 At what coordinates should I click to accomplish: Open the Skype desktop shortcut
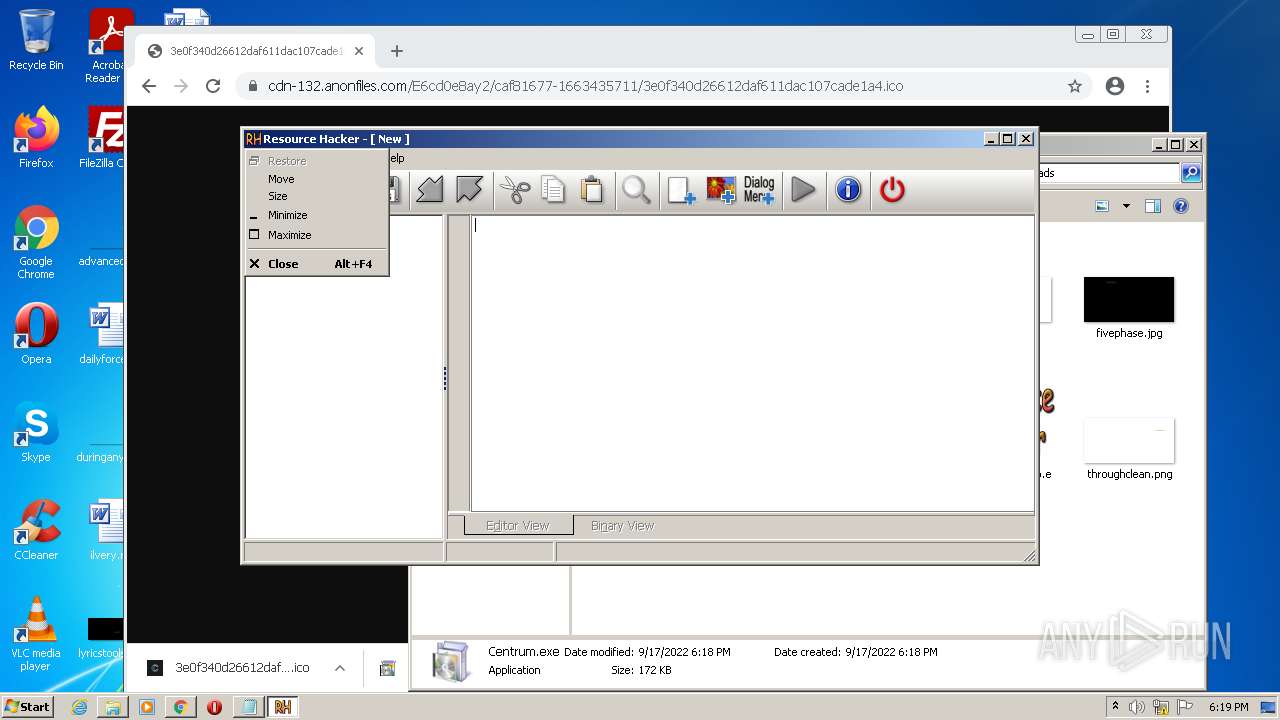point(36,432)
